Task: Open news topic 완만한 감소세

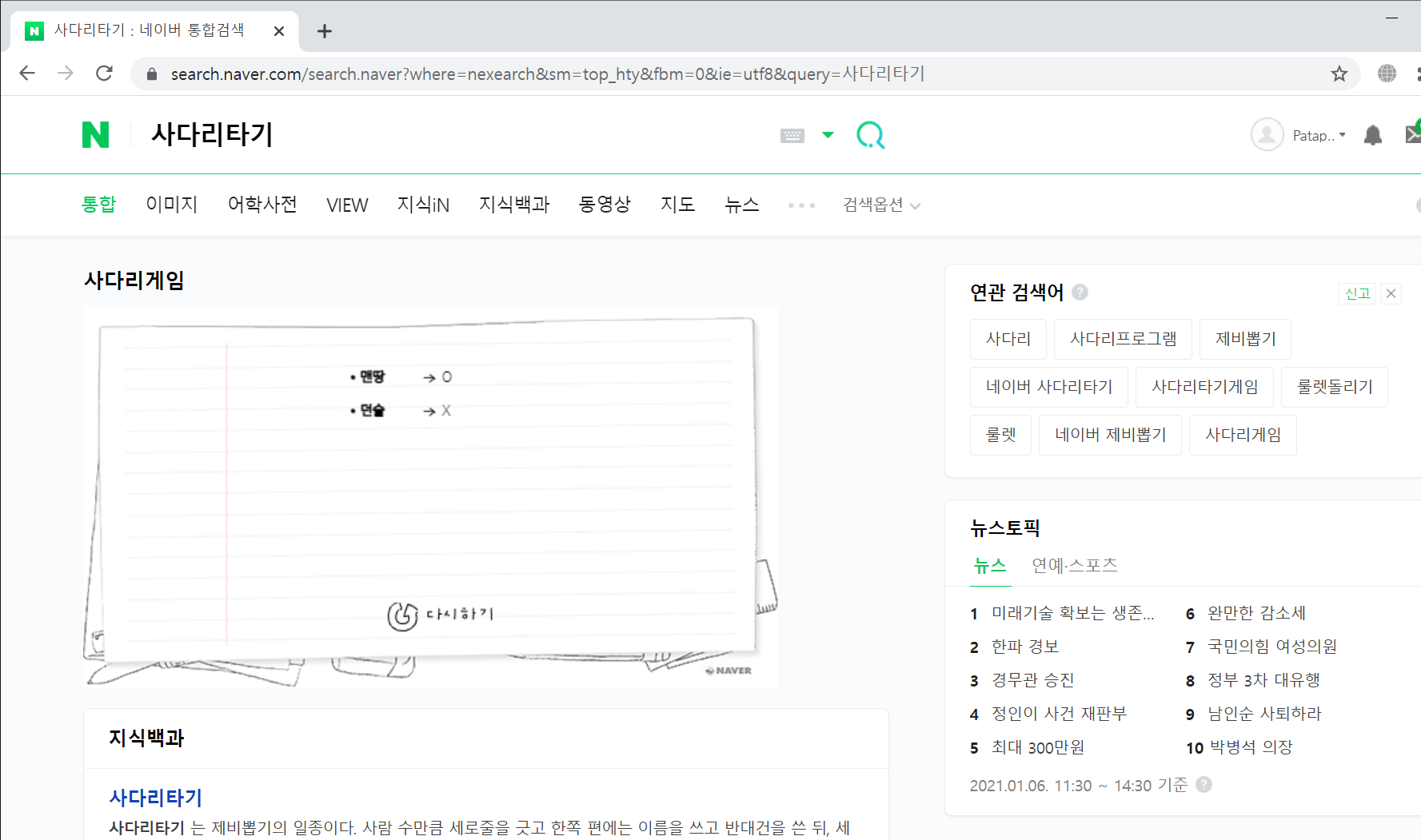Action: click(1255, 613)
